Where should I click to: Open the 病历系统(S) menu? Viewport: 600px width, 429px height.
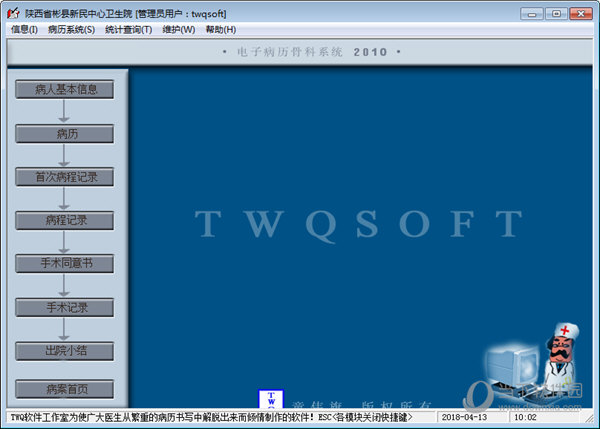pos(71,29)
